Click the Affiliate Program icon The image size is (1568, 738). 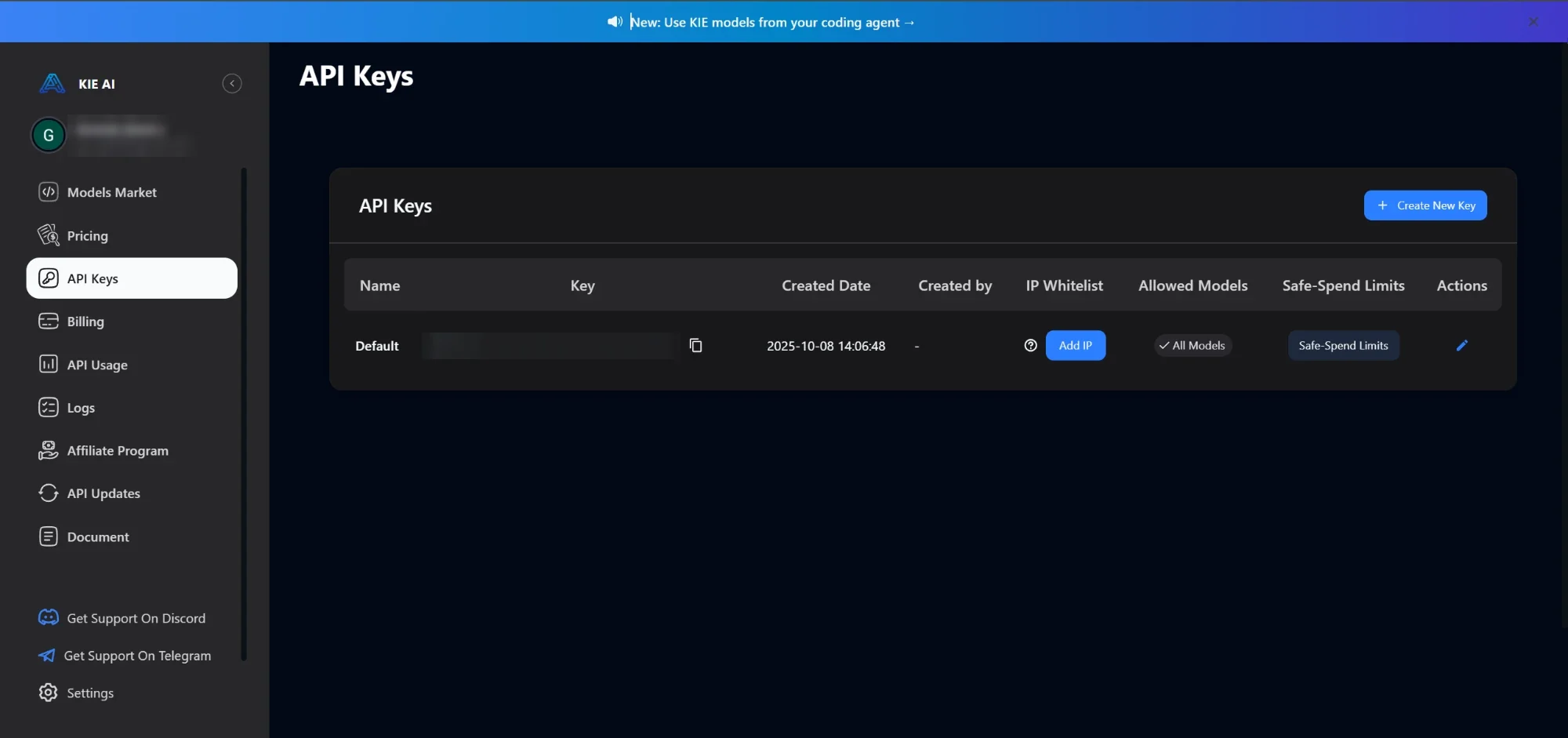click(49, 450)
